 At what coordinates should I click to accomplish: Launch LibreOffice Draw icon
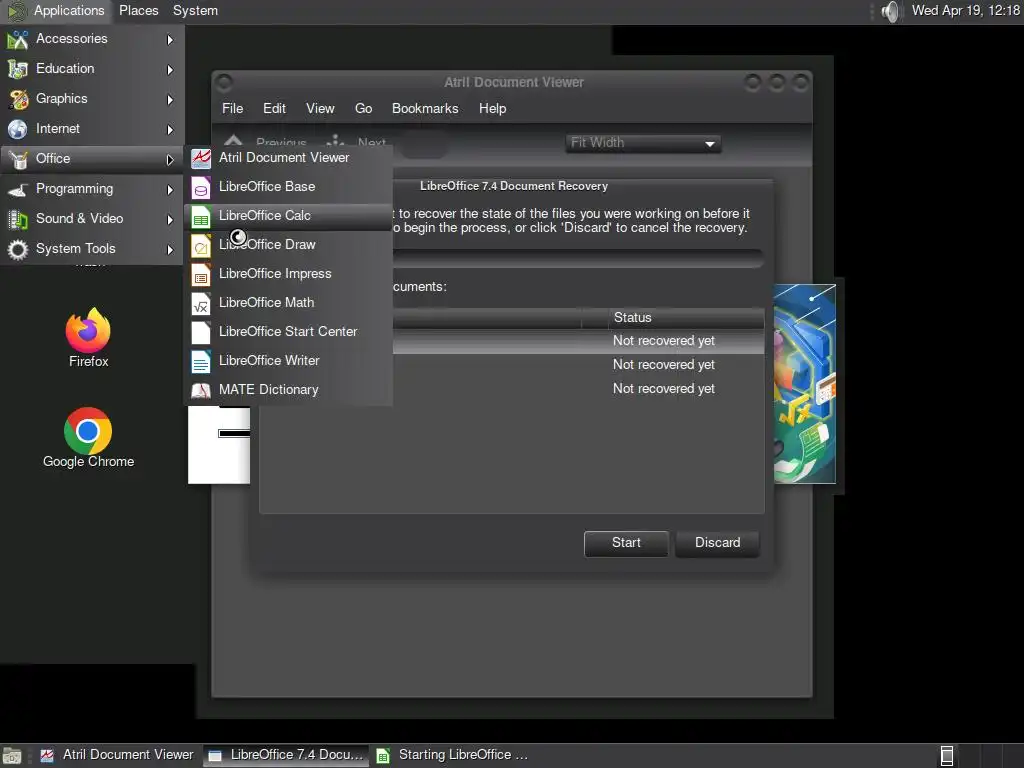200,246
